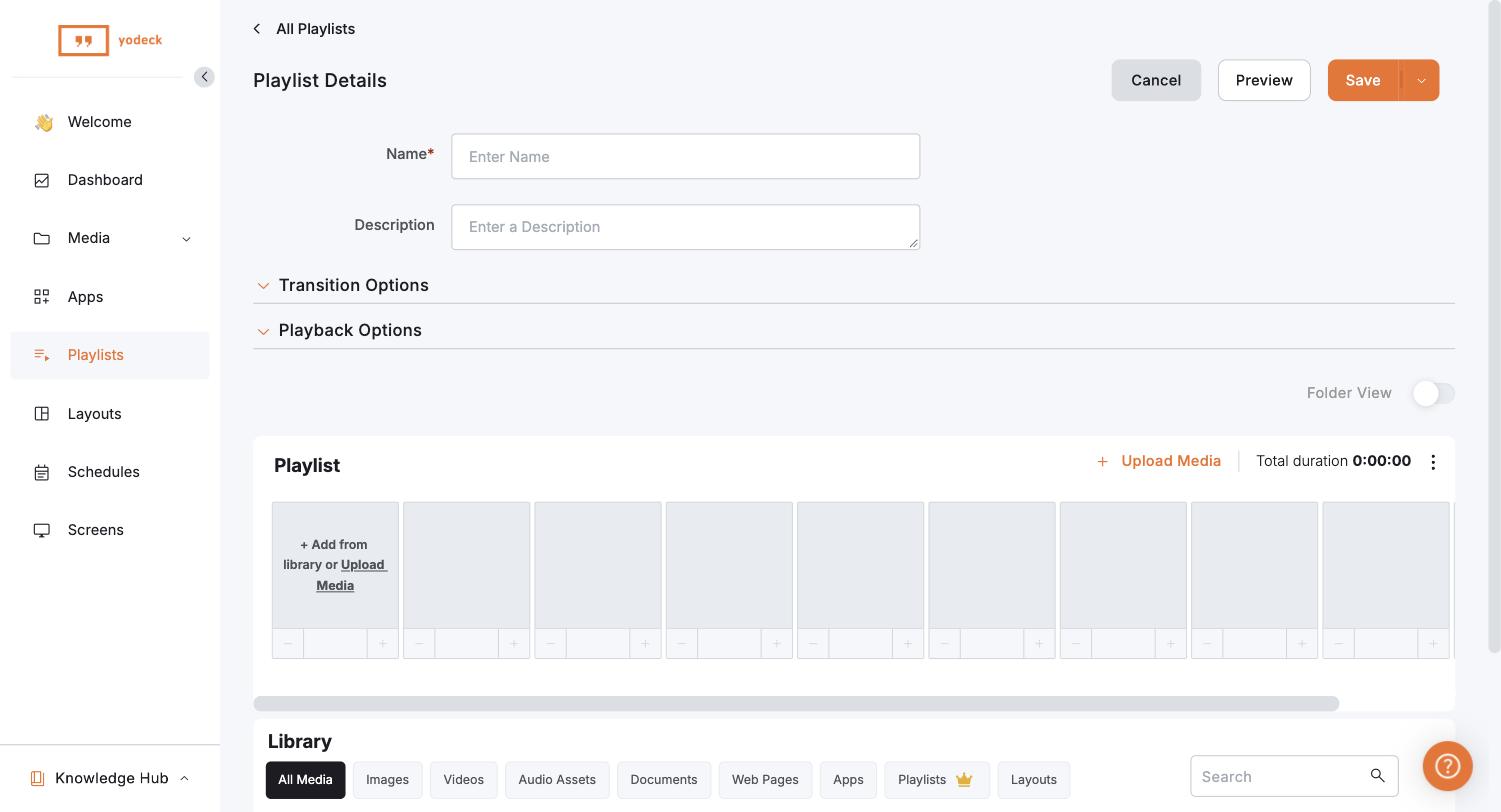Click the Knowledge Hub book icon
Screen dimensions: 1501x812
click(x=37, y=778)
